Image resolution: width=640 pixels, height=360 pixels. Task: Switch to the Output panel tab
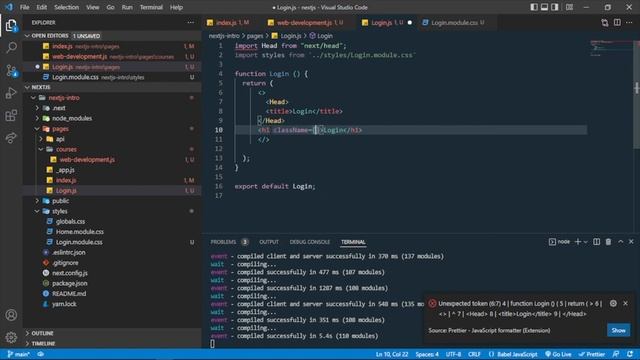[269, 242]
